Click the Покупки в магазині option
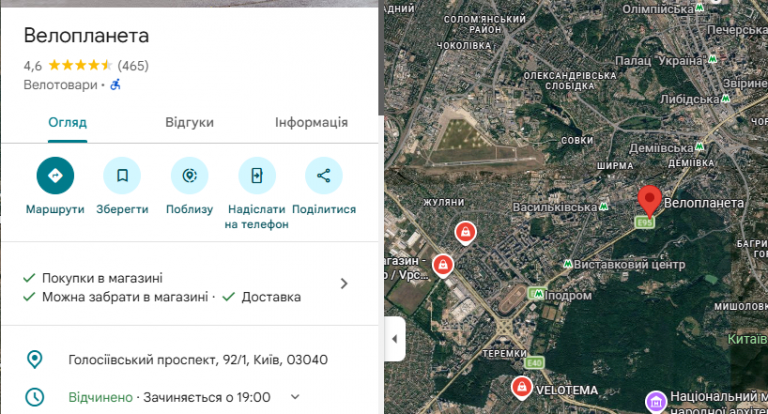The height and width of the screenshot is (414, 768). tap(102, 278)
